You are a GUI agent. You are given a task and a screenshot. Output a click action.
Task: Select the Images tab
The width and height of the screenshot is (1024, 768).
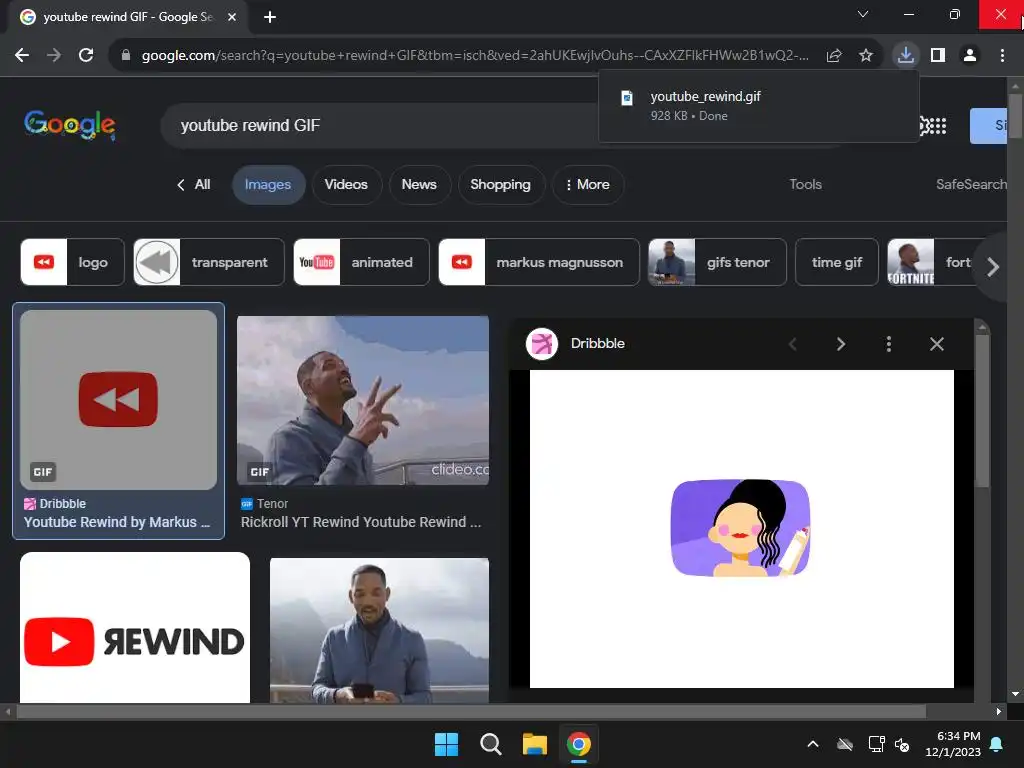coord(268,185)
